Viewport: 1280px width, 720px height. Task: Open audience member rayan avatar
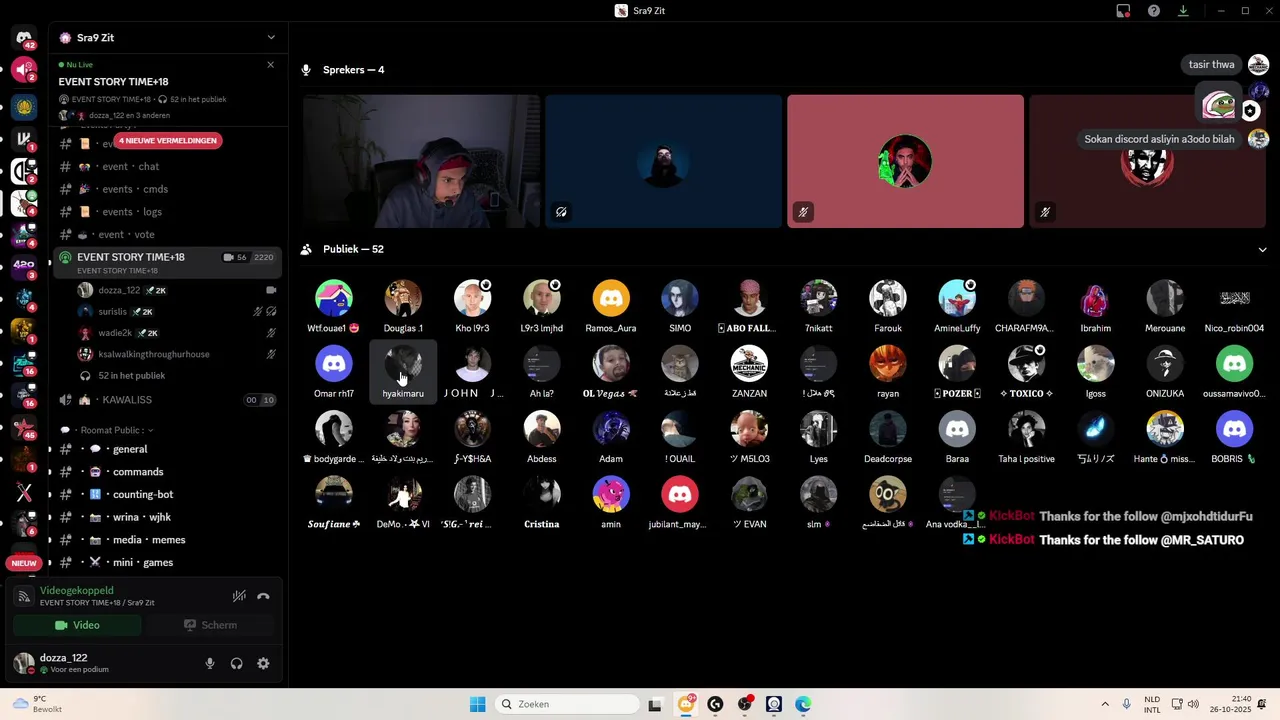[888, 364]
